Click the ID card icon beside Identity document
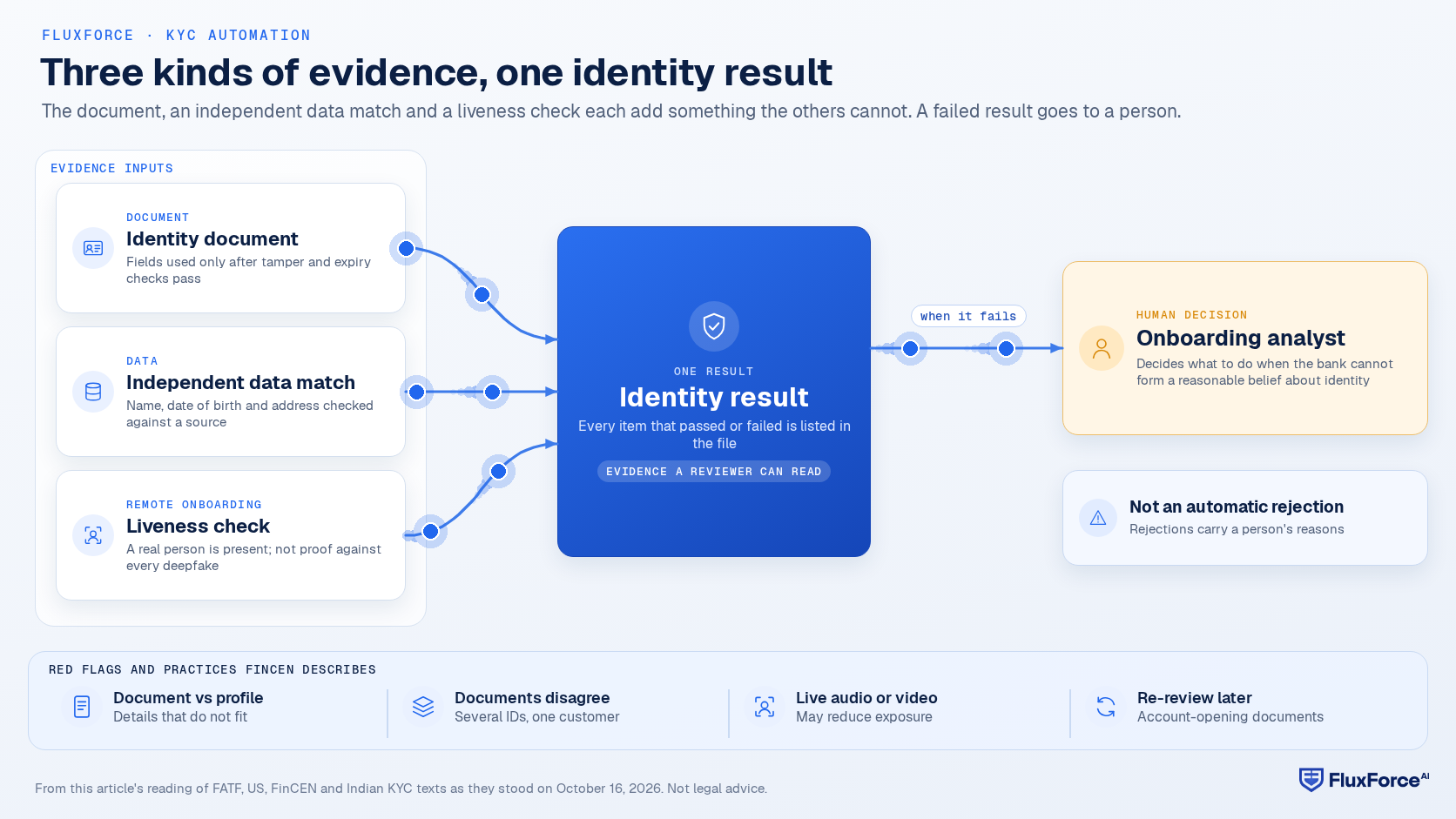The image size is (1456, 819). tap(93, 248)
